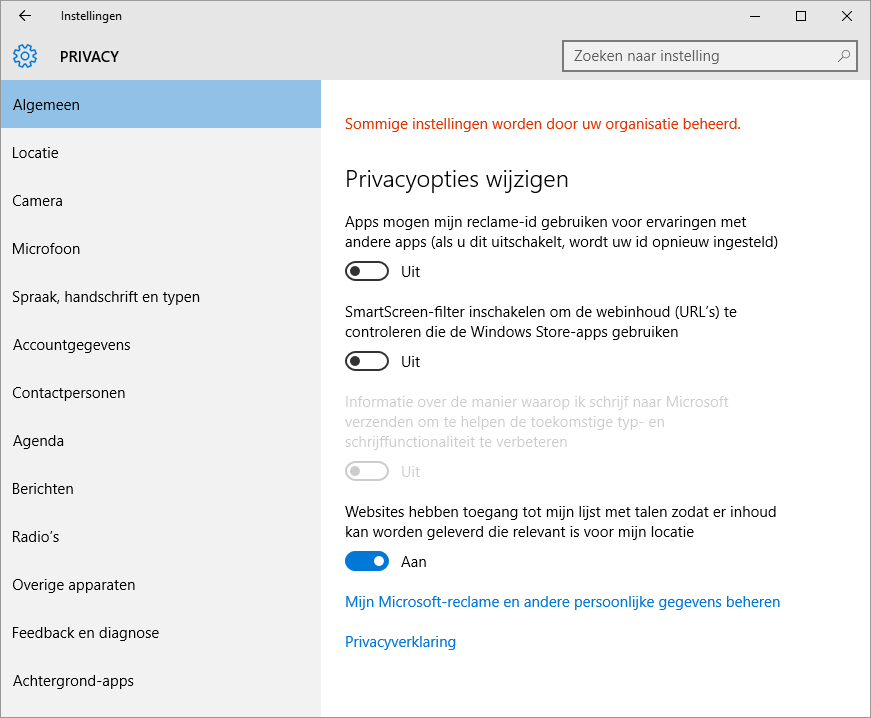Screen dimensions: 871x718
Task: Select the Berichten section
Action: 42,488
